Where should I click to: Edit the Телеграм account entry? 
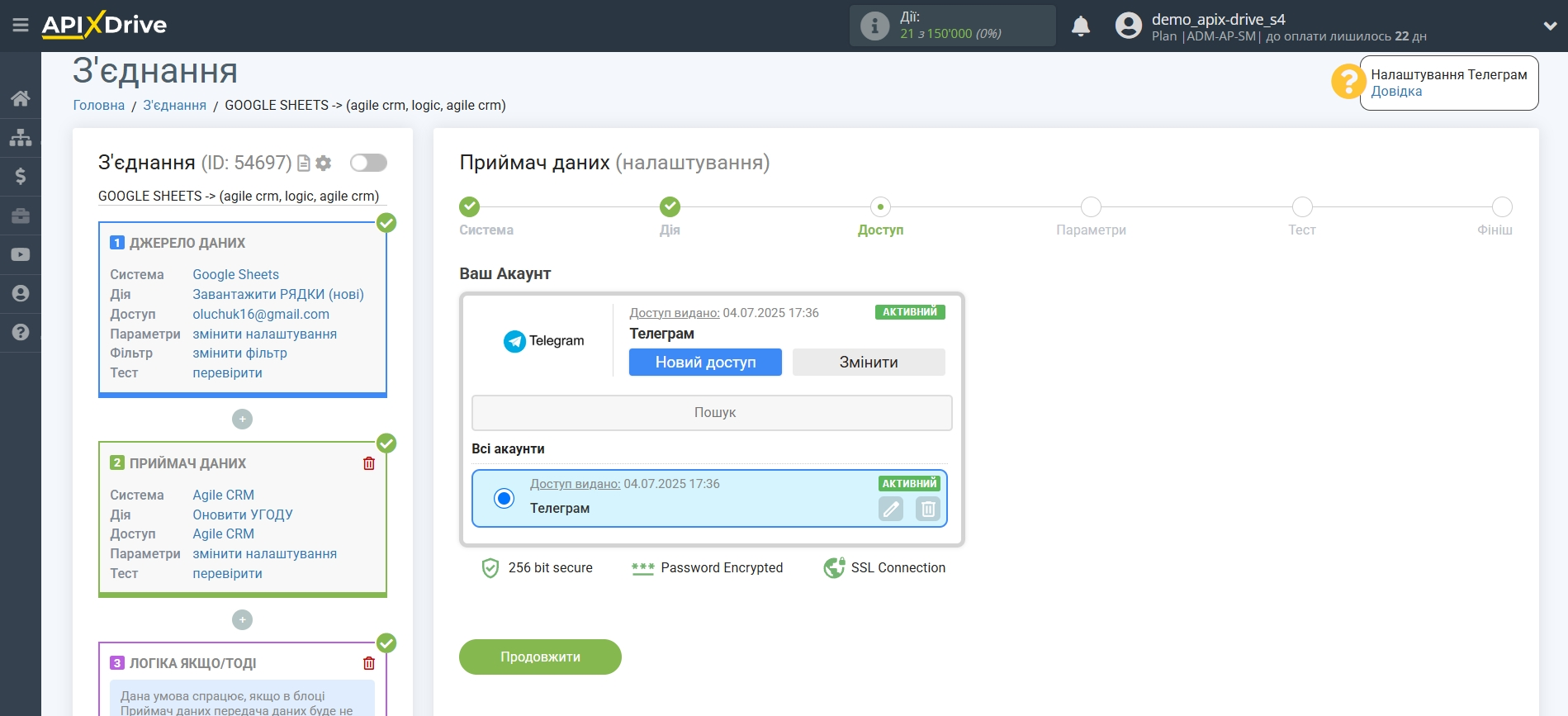point(891,509)
